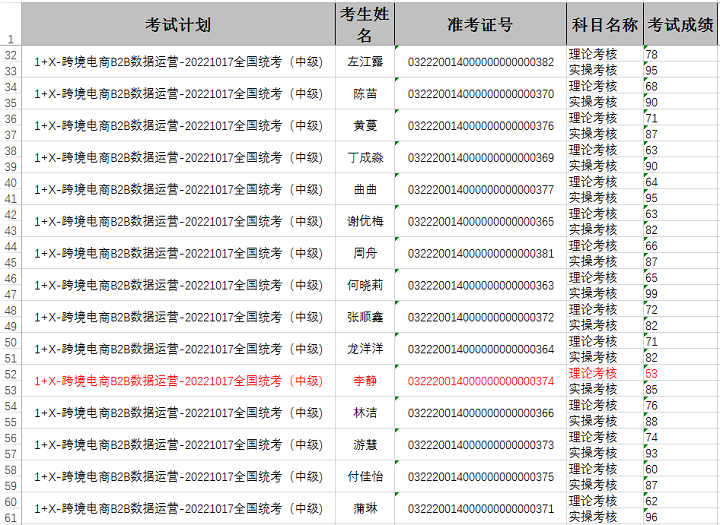Click score 68 in row 34
This screenshot has width=720, height=525.
click(x=680, y=86)
